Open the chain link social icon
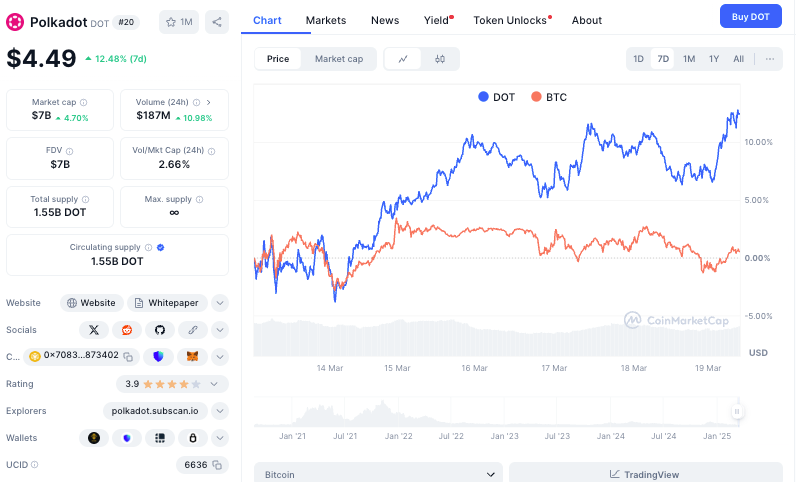Screen dimensions: 796x482 (193, 330)
